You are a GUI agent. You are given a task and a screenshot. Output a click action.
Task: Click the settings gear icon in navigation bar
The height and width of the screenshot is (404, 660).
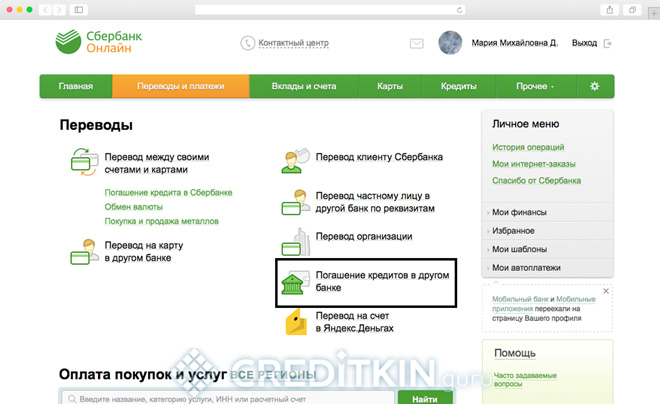point(594,86)
